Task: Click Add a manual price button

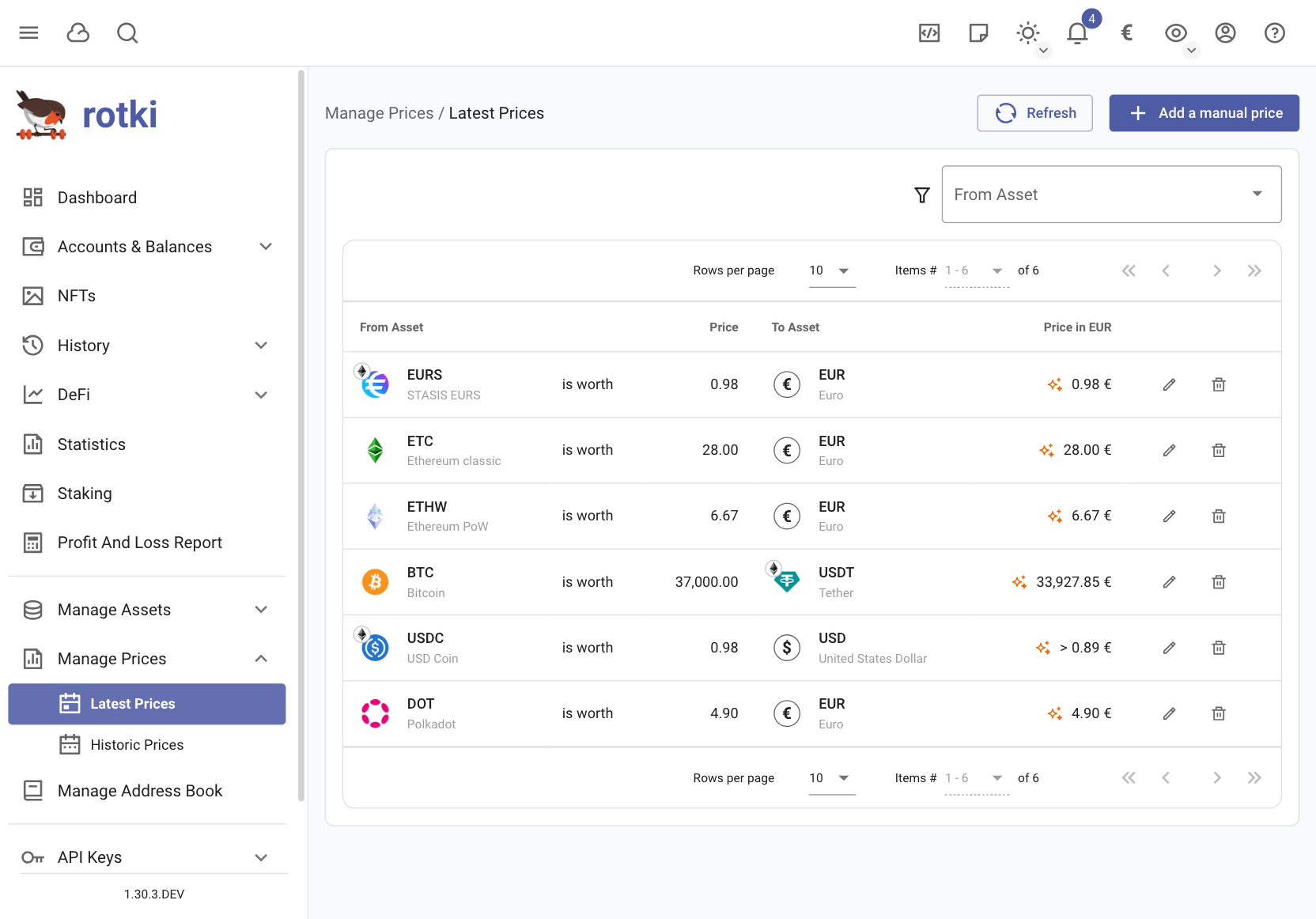Action: pyautogui.click(x=1204, y=113)
